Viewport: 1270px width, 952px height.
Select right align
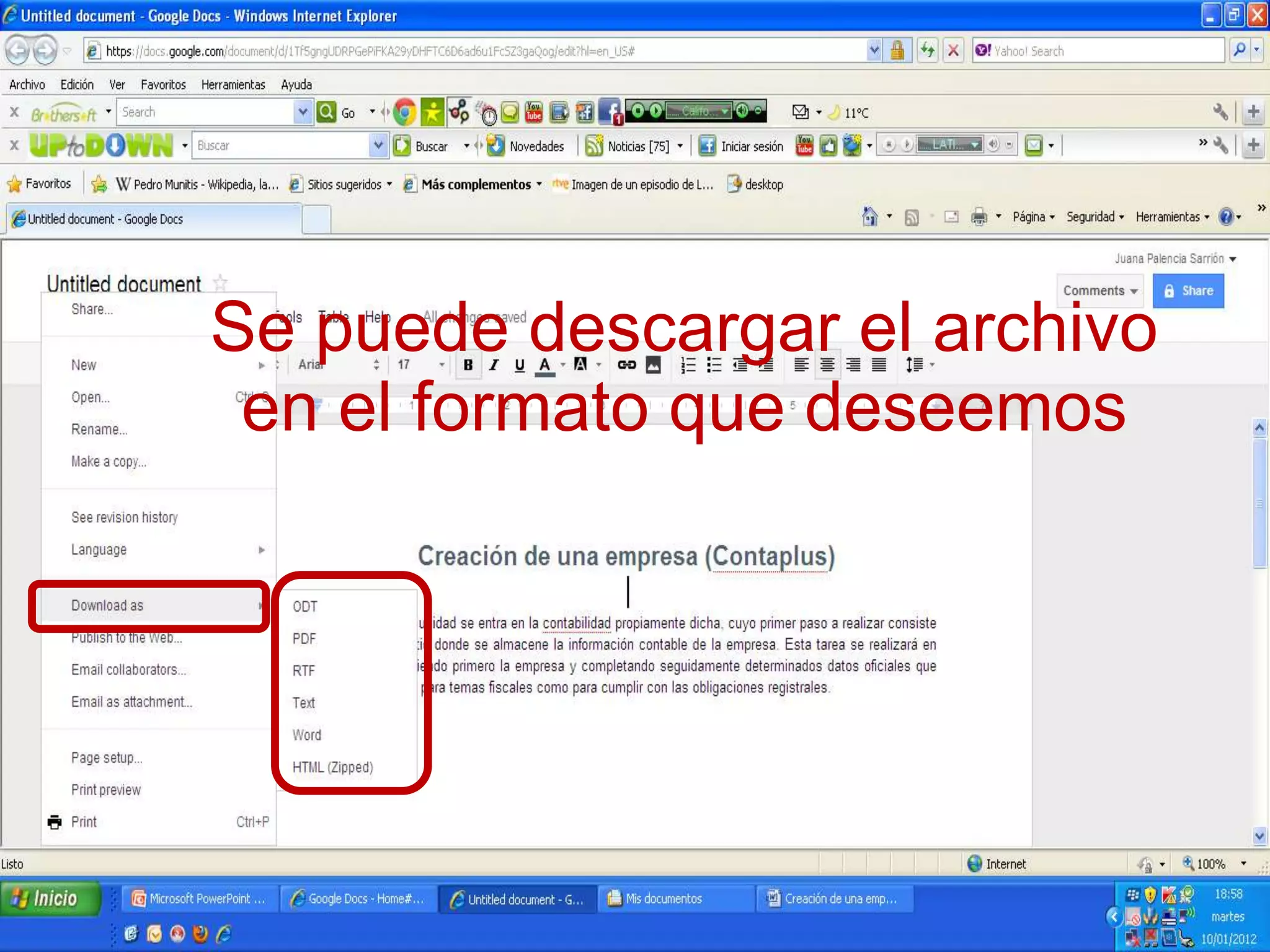point(853,365)
